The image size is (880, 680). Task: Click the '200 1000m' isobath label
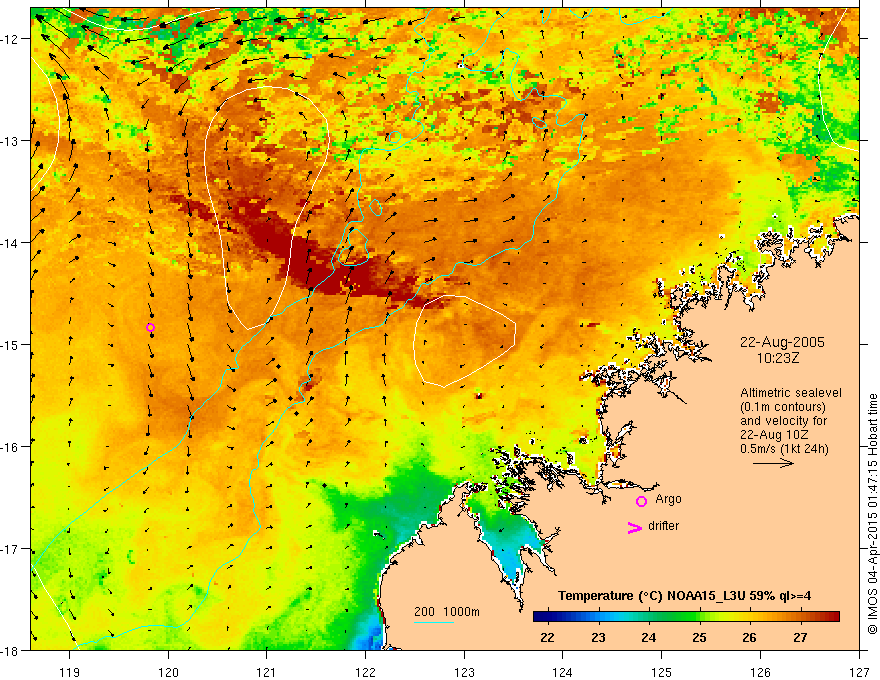pos(447,612)
